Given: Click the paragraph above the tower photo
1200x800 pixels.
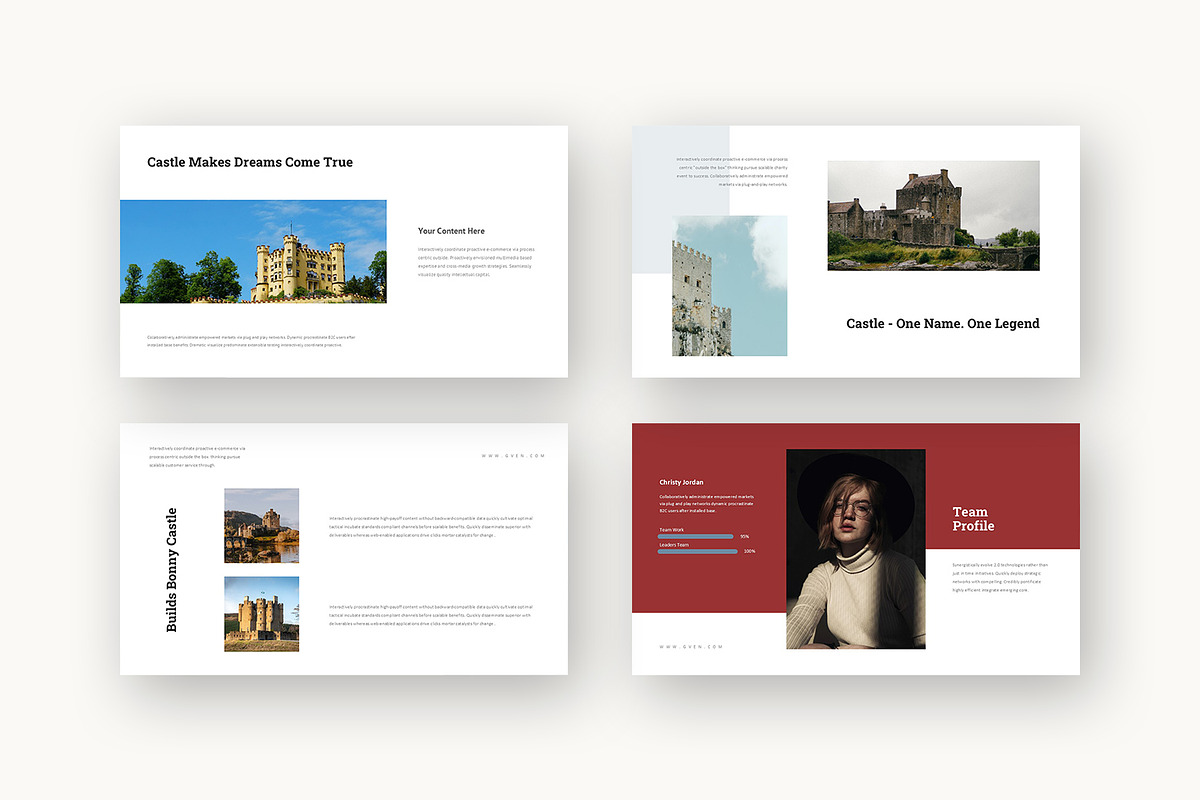Looking at the screenshot, I should point(732,172).
